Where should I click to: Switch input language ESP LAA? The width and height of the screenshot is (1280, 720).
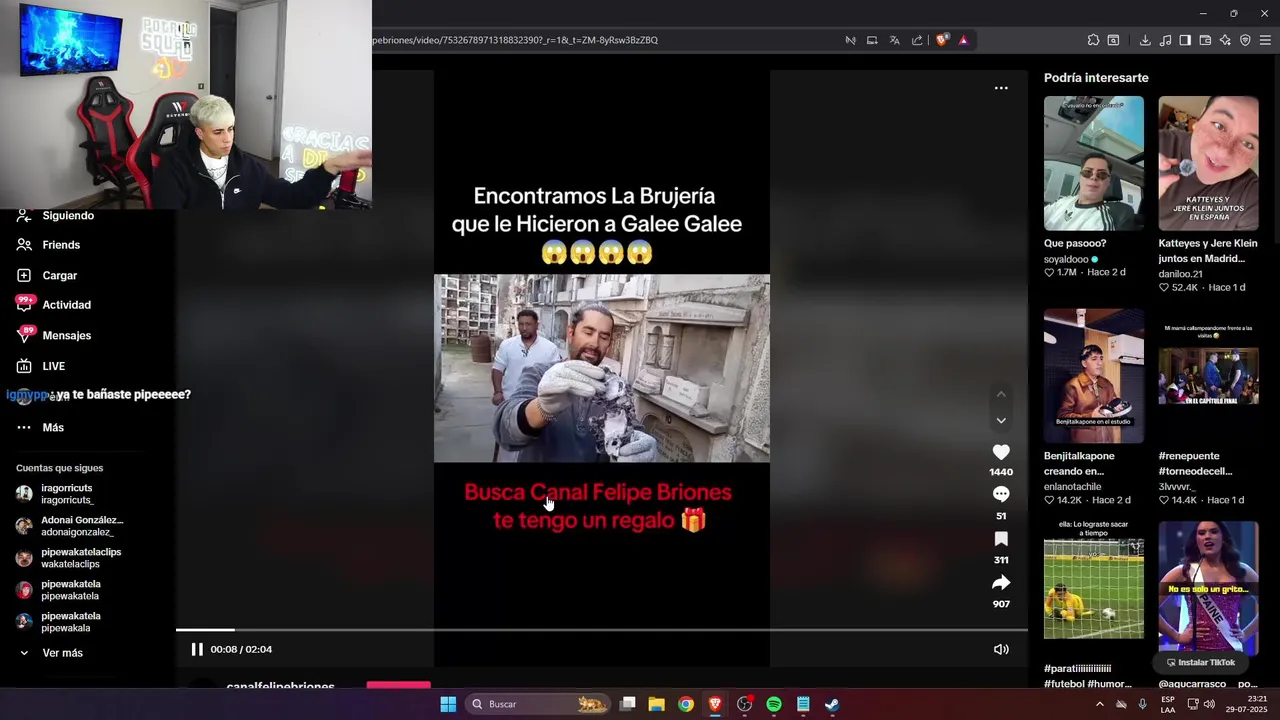[x=1168, y=704]
